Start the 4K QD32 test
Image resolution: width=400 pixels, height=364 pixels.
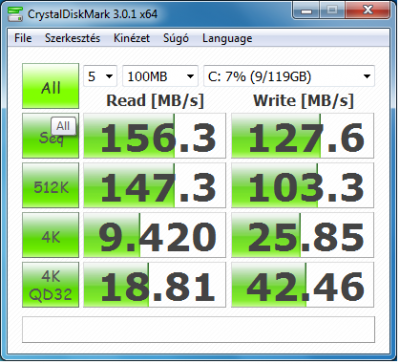tap(51, 285)
